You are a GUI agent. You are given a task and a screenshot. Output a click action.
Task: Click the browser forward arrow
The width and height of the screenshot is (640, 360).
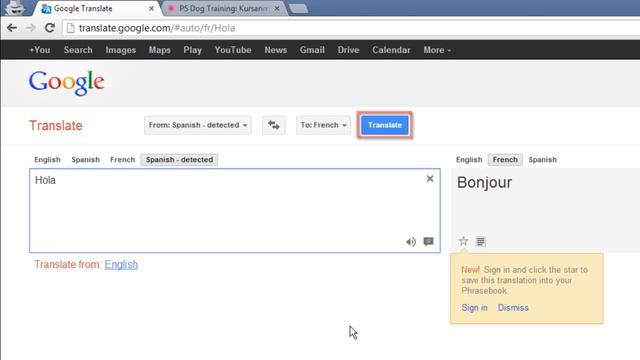pyautogui.click(x=31, y=28)
